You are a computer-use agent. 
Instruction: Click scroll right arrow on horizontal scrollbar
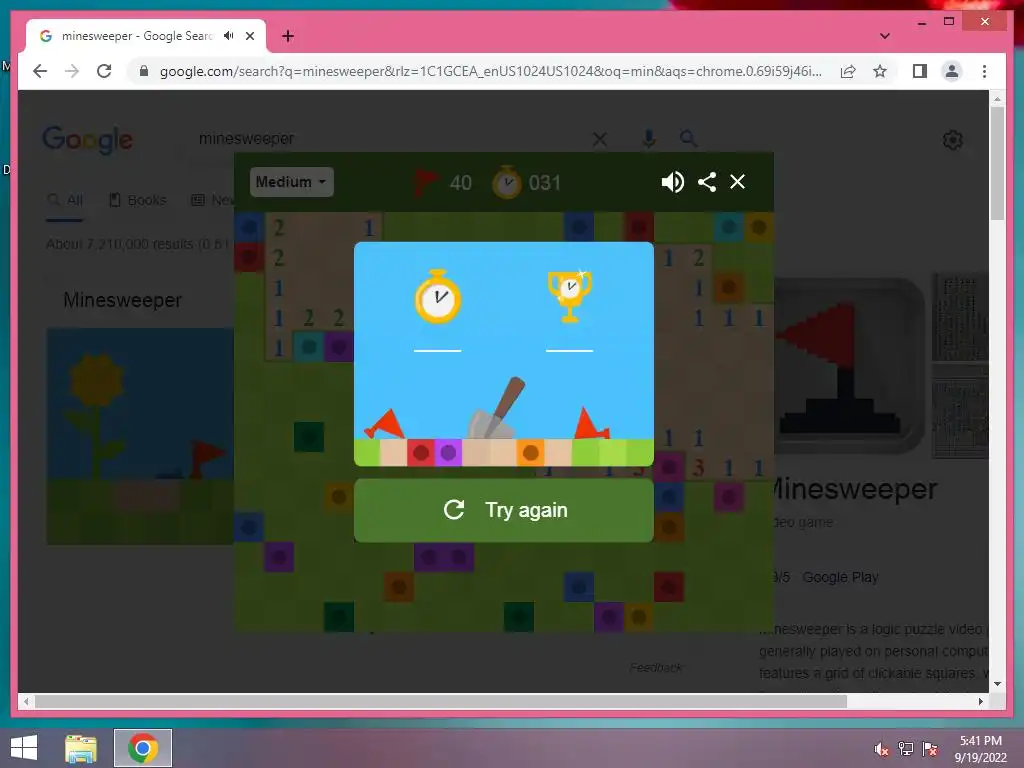pyautogui.click(x=980, y=701)
